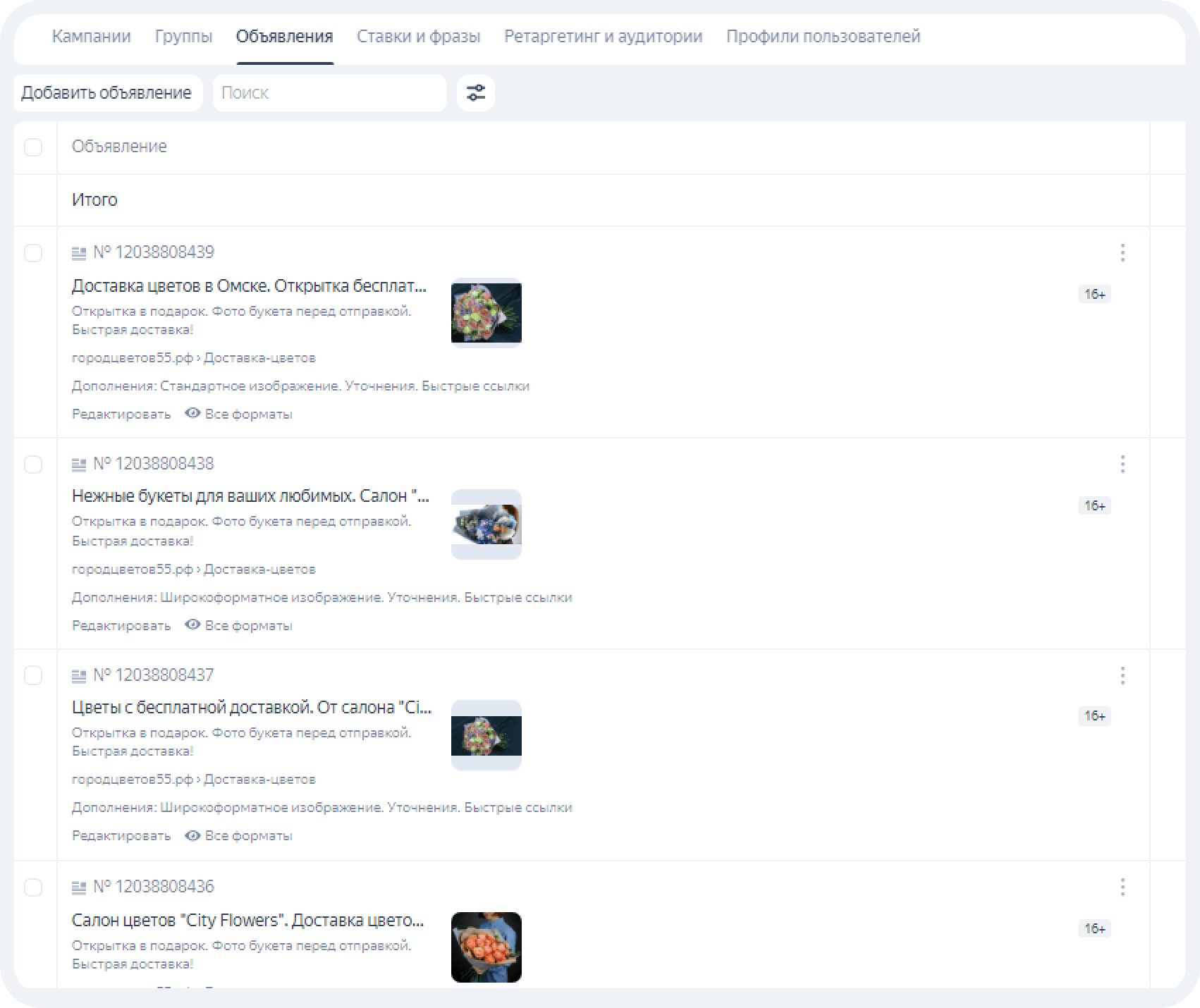Select checkbox of ad № 12038808436
Viewport: 1200px width, 1008px height.
pyautogui.click(x=33, y=887)
